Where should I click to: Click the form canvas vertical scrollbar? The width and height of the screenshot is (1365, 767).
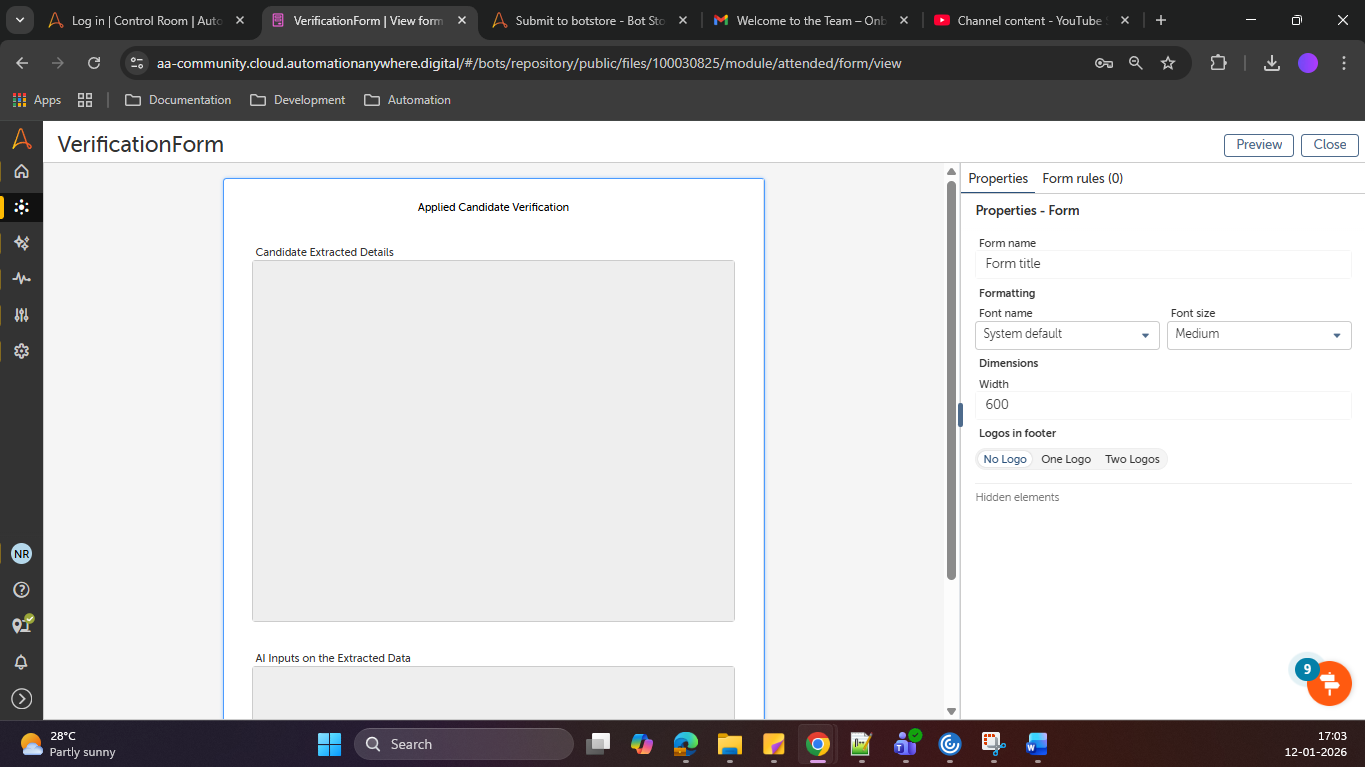coord(951,380)
